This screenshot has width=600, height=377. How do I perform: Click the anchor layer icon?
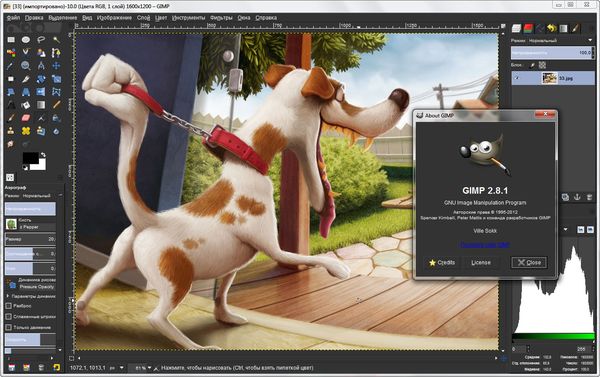coord(577,197)
